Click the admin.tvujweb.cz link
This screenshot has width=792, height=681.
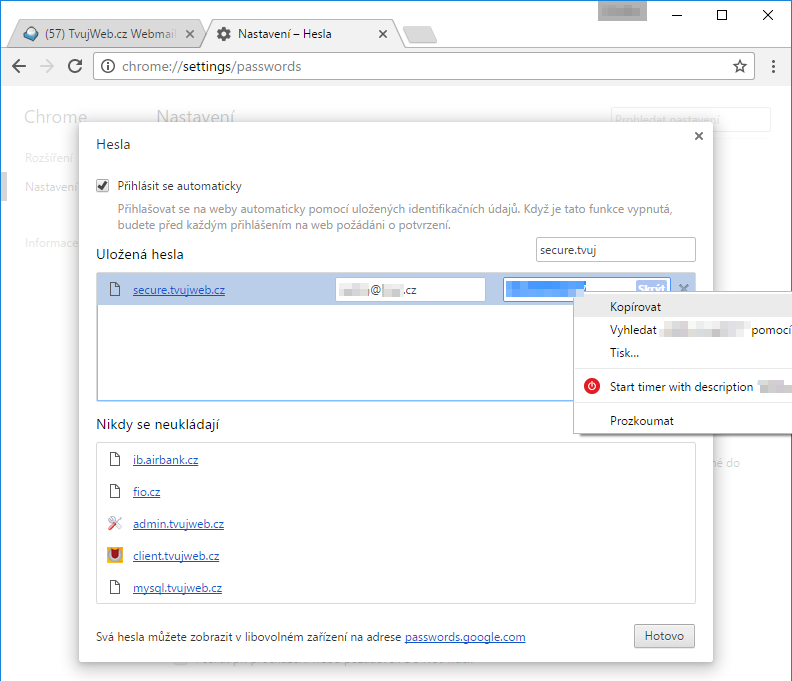tap(178, 524)
